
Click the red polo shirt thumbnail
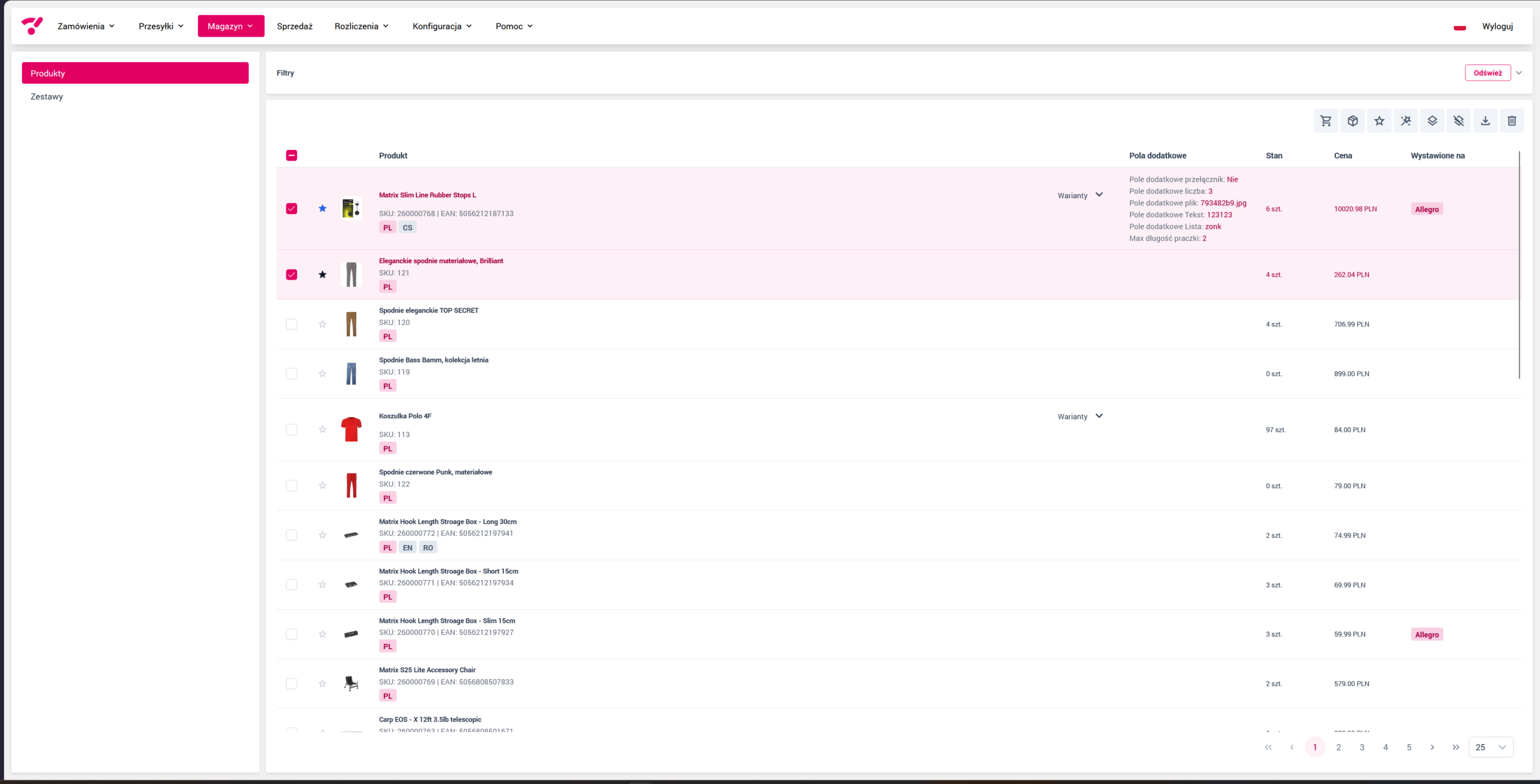351,429
